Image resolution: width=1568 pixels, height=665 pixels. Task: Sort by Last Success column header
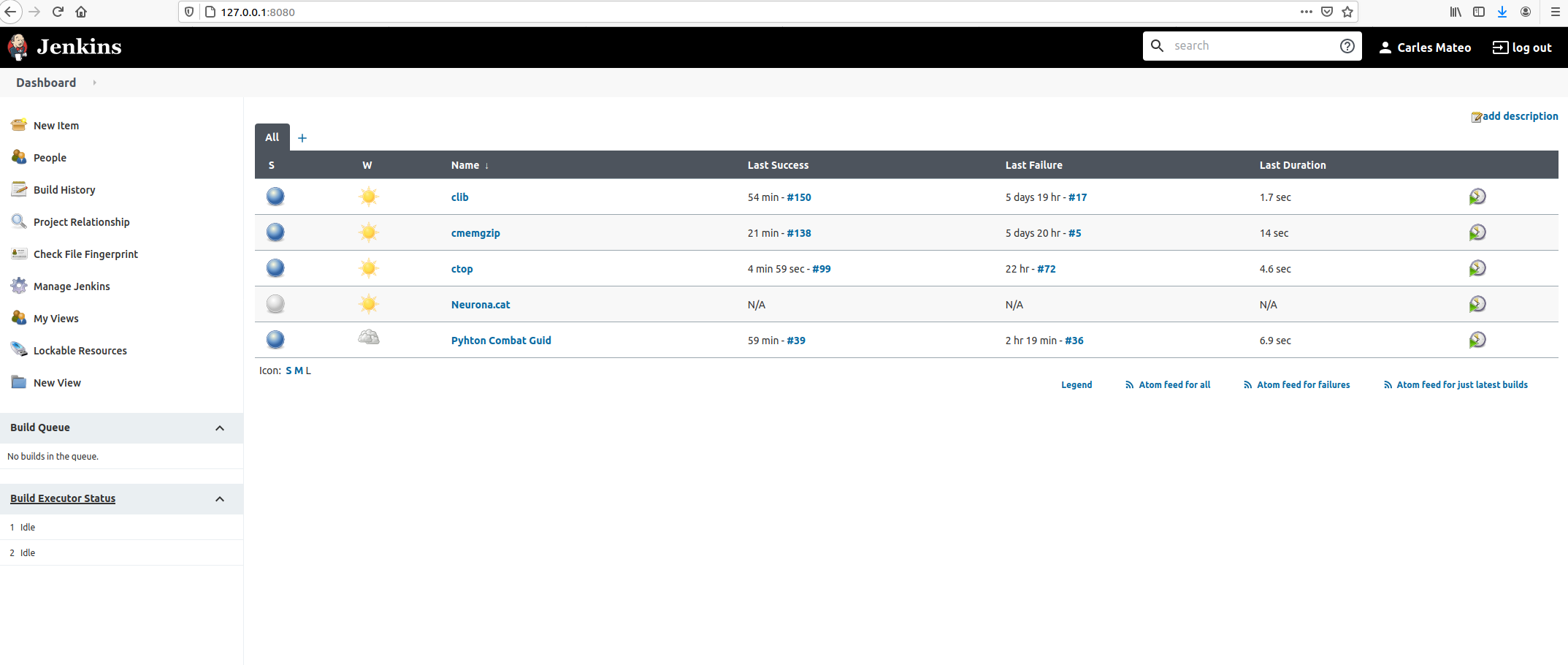click(x=778, y=165)
